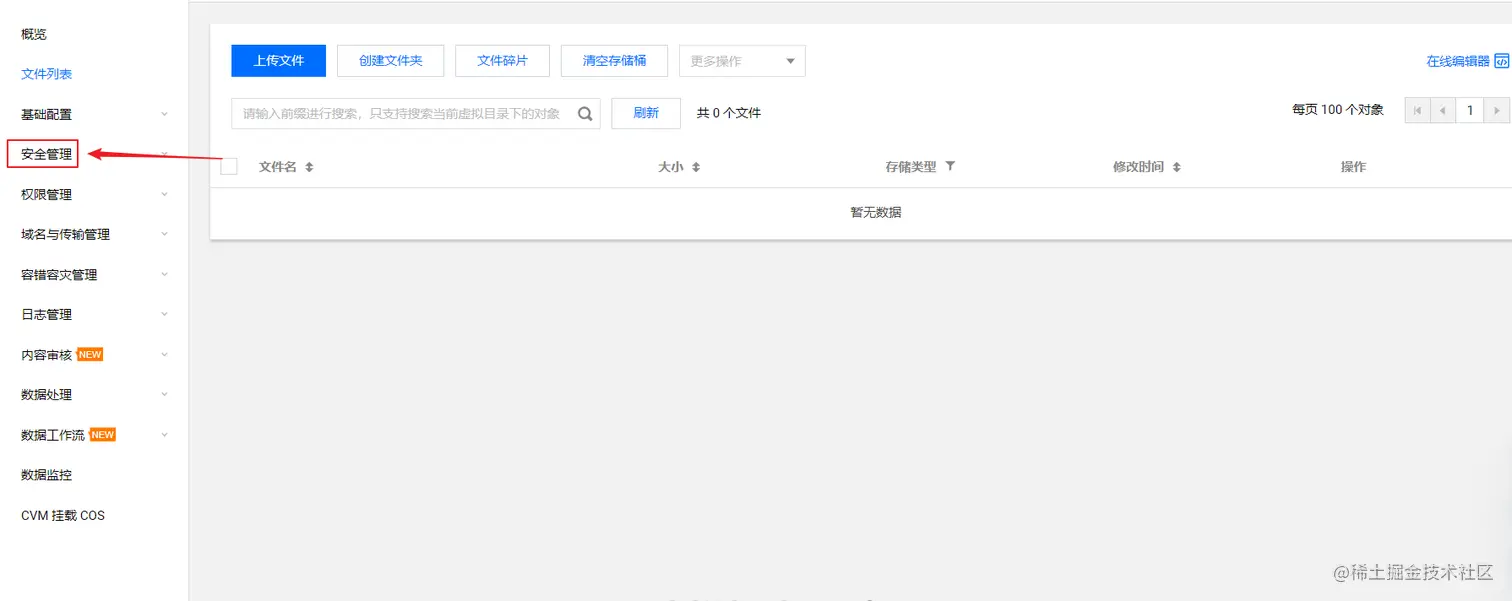Click the 上传文件 button
The width and height of the screenshot is (1512, 601).
(x=279, y=61)
